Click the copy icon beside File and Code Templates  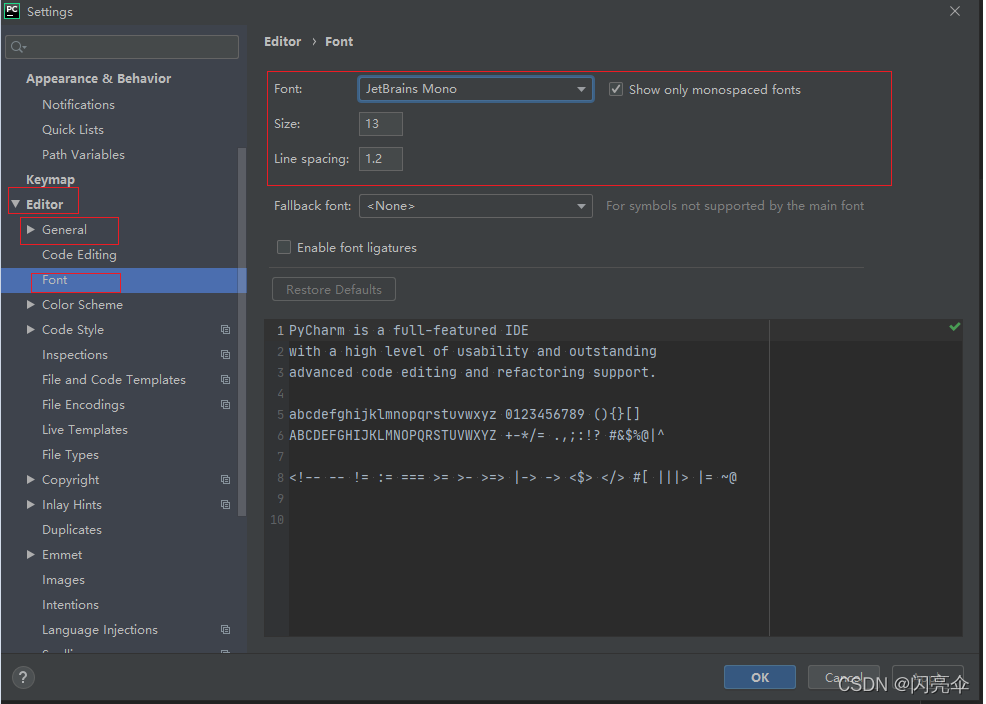click(x=225, y=380)
